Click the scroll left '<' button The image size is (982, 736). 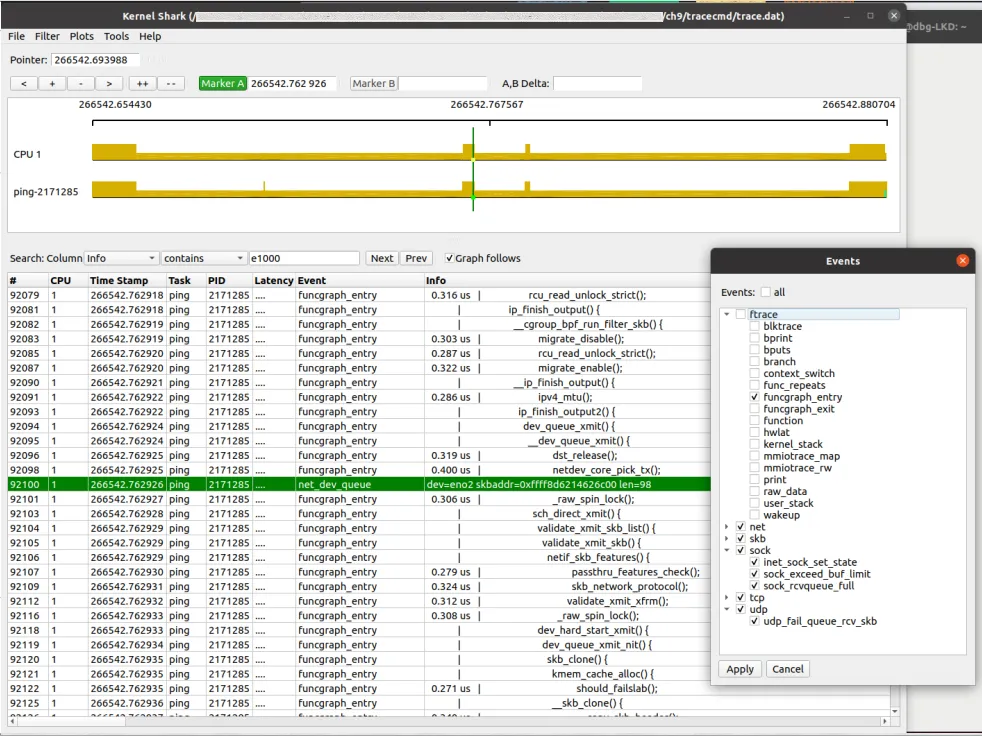[x=24, y=83]
